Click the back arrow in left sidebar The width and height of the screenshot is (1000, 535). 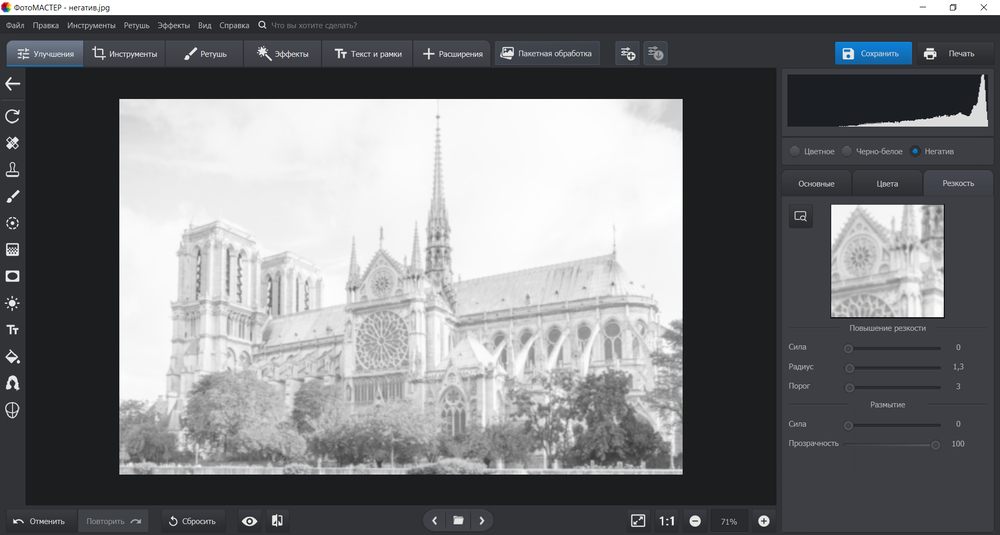(13, 85)
